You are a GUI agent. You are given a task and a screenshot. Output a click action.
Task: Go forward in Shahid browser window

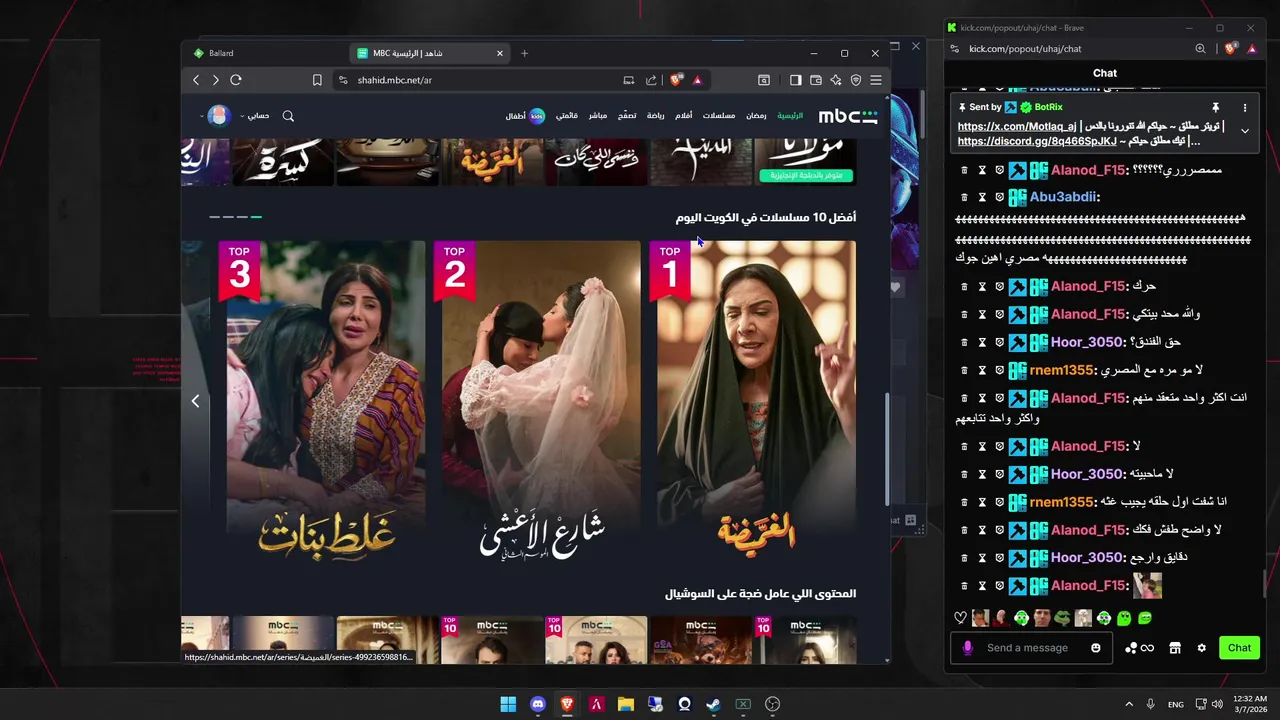coord(215,80)
